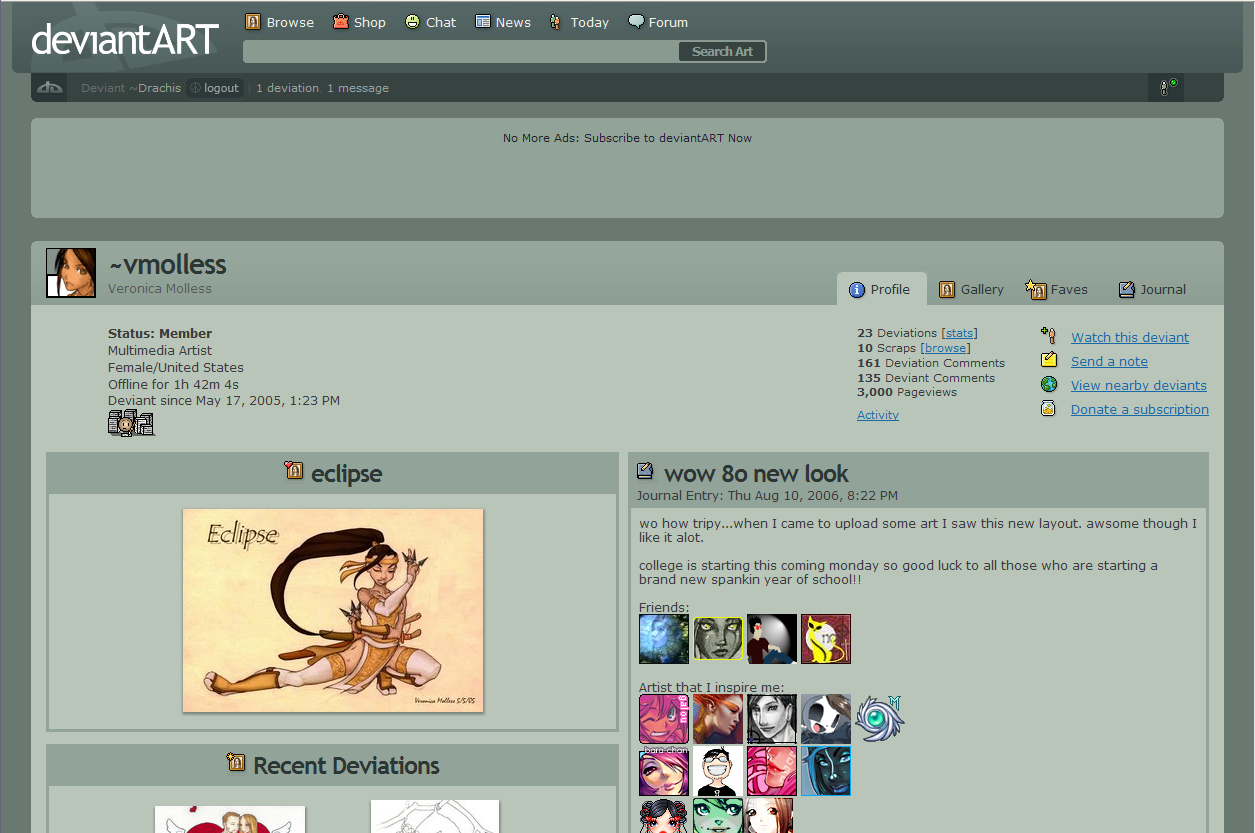
Task: Follow the Activity link
Action: coord(877,415)
